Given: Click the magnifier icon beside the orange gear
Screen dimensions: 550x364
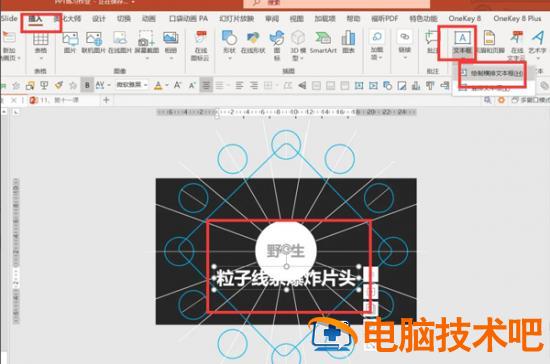Looking at the screenshot, I should 488,100.
